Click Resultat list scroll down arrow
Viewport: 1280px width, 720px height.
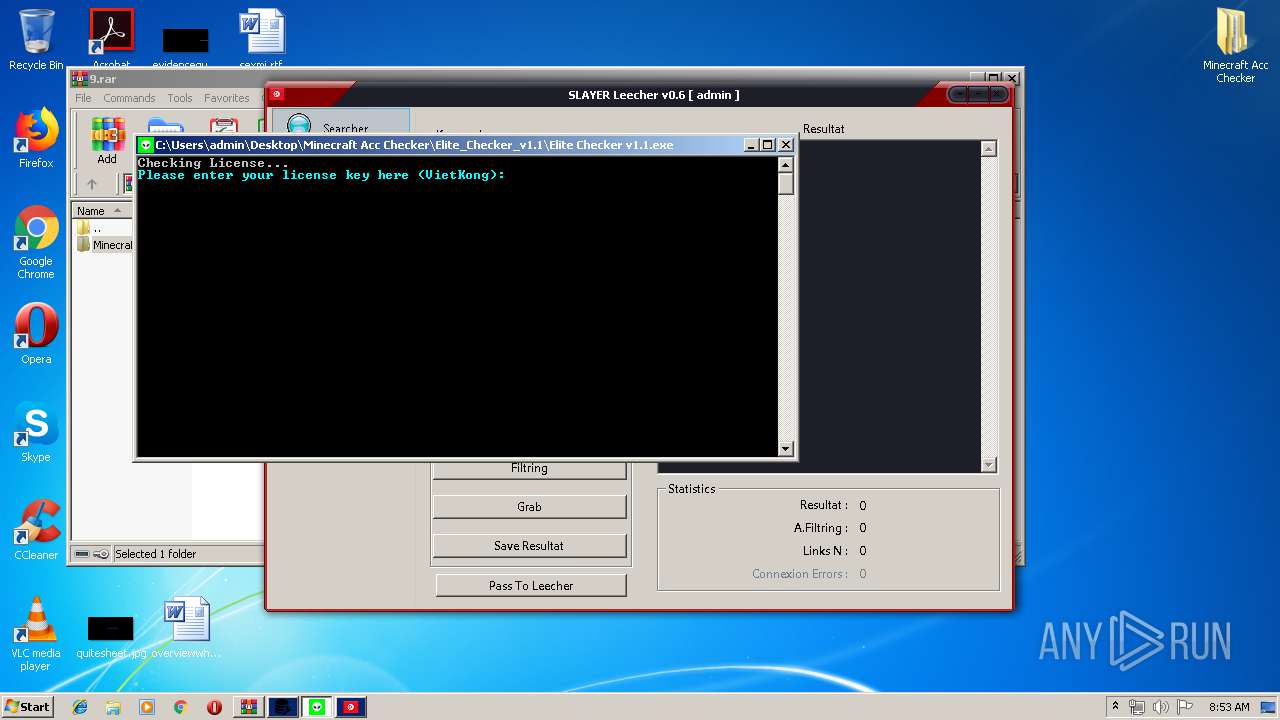coord(988,464)
